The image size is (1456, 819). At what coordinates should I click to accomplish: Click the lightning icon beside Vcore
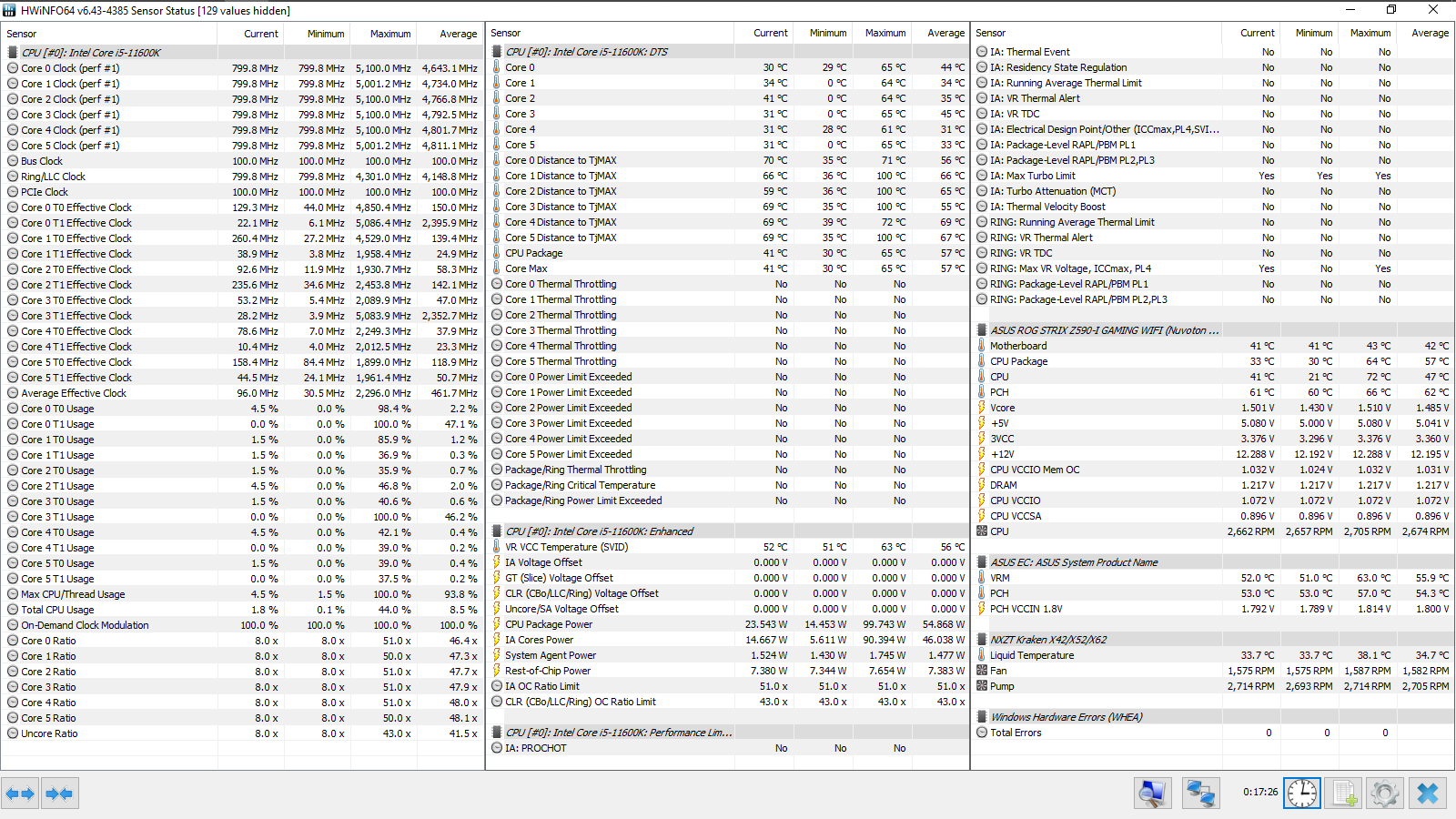(x=982, y=408)
